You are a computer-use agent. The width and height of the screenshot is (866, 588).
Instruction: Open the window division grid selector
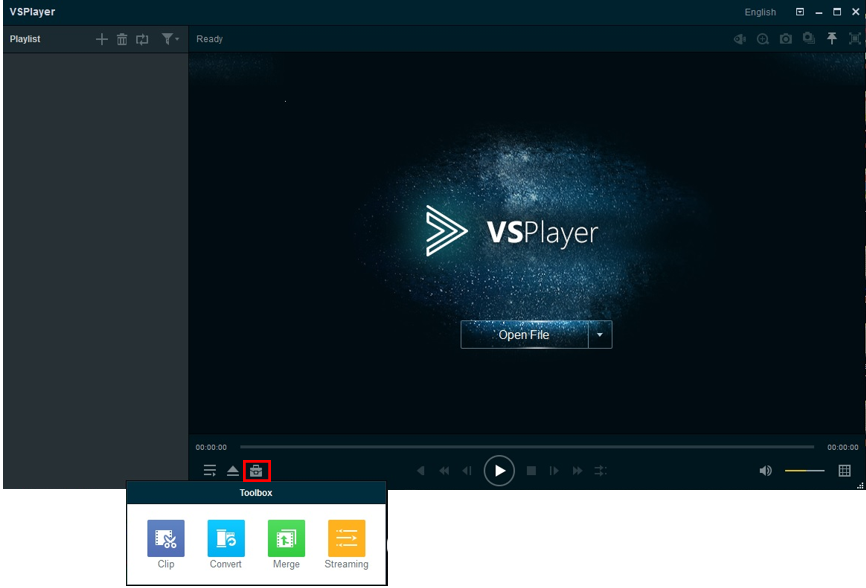click(845, 471)
